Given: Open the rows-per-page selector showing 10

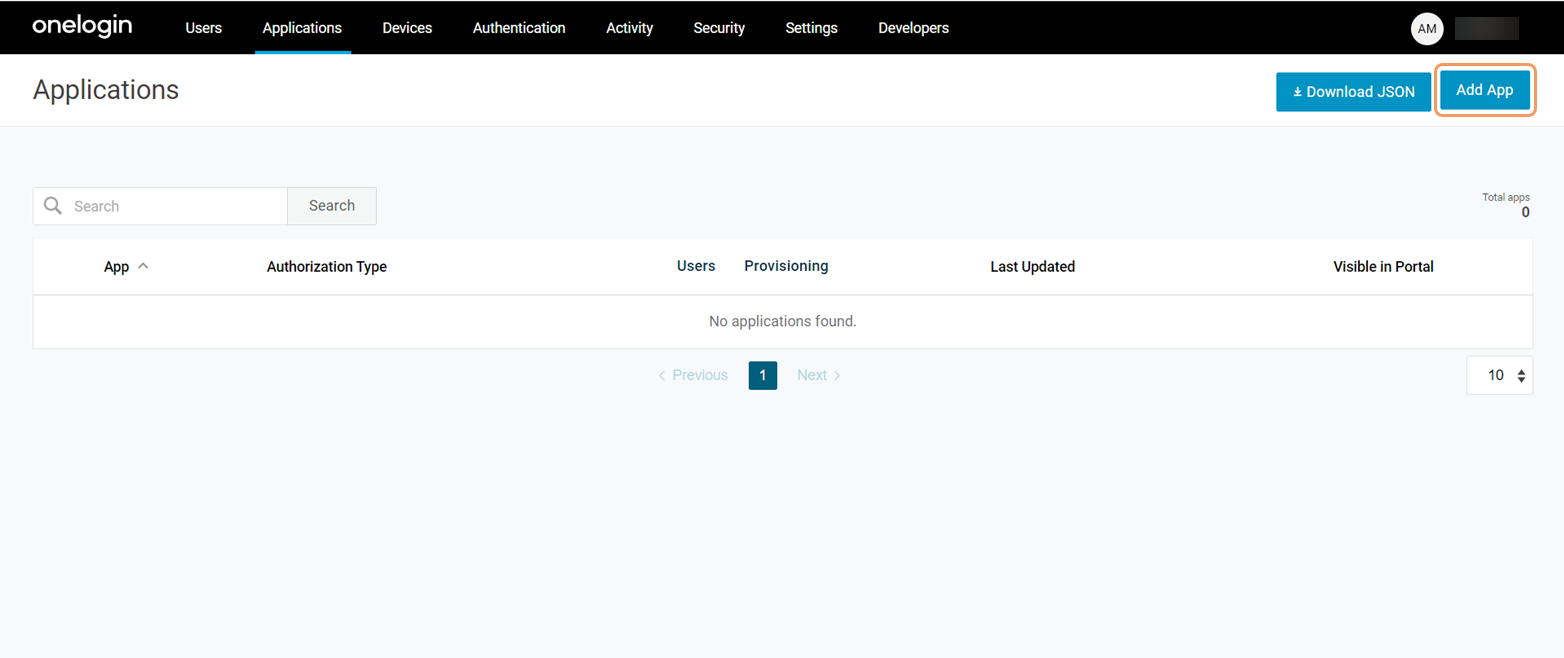Looking at the screenshot, I should click(x=1499, y=375).
